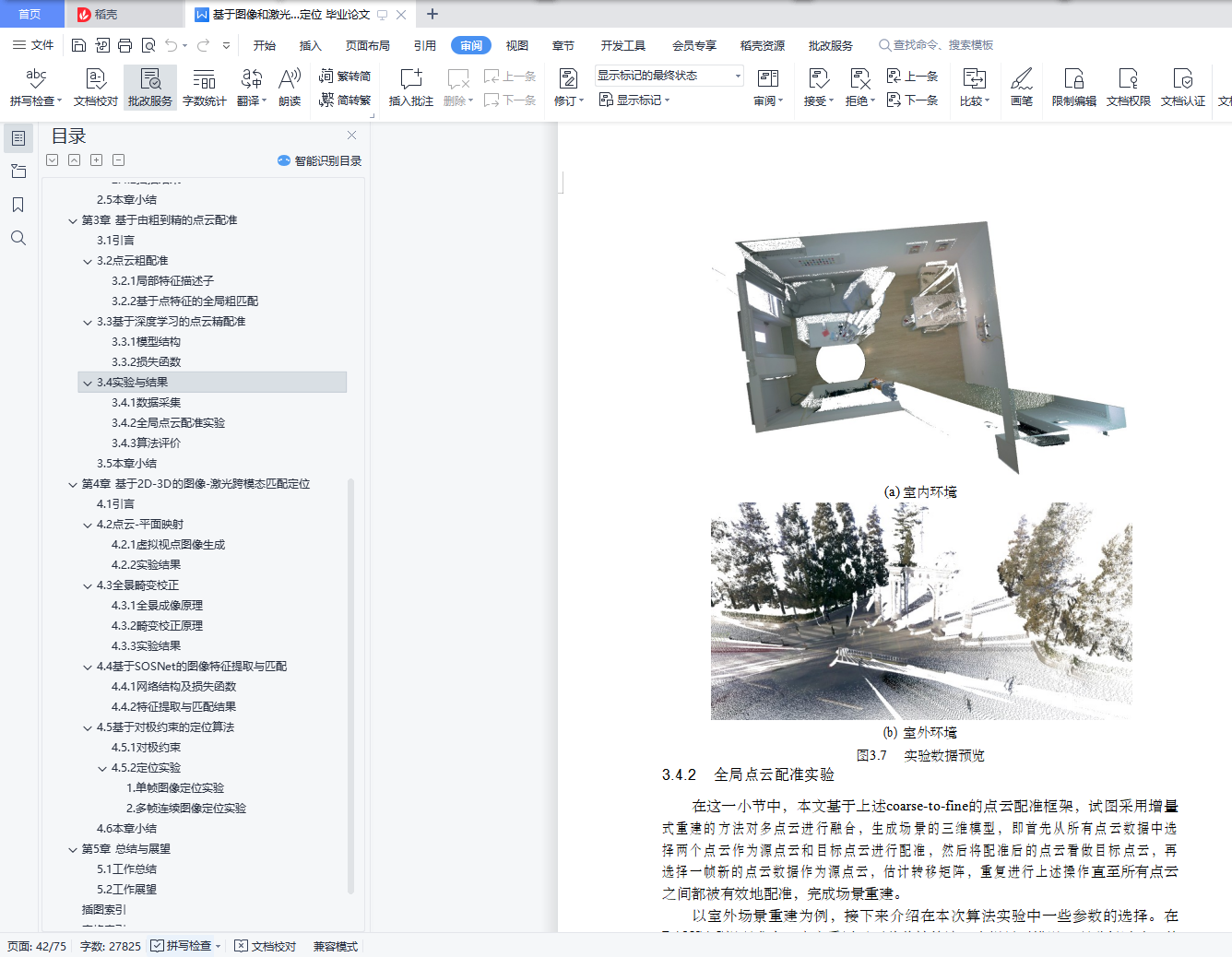This screenshot has width=1232, height=957.
Task: Jump to 3.4.2全局点云配准实验 in the outline
Action: [168, 423]
